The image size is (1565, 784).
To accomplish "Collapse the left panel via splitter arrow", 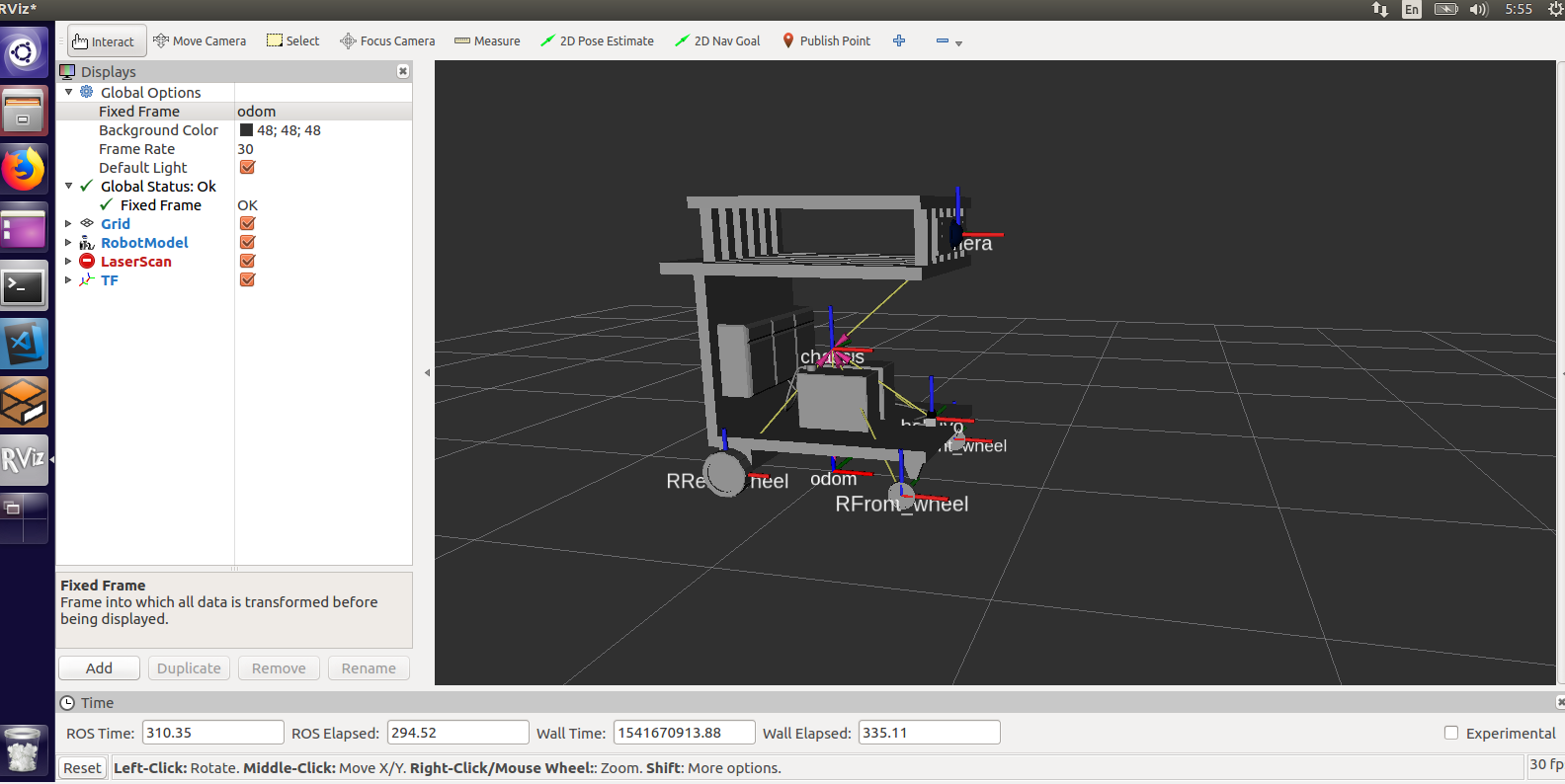I will [x=427, y=372].
